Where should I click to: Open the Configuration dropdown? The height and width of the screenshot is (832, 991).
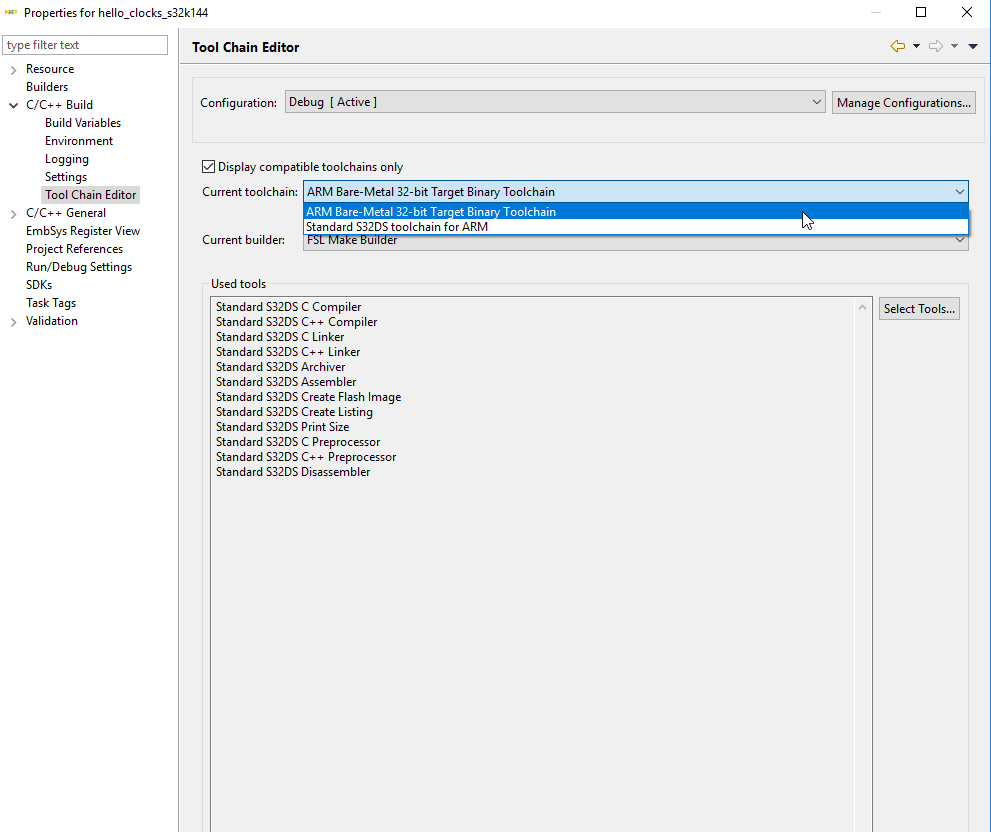tap(555, 102)
